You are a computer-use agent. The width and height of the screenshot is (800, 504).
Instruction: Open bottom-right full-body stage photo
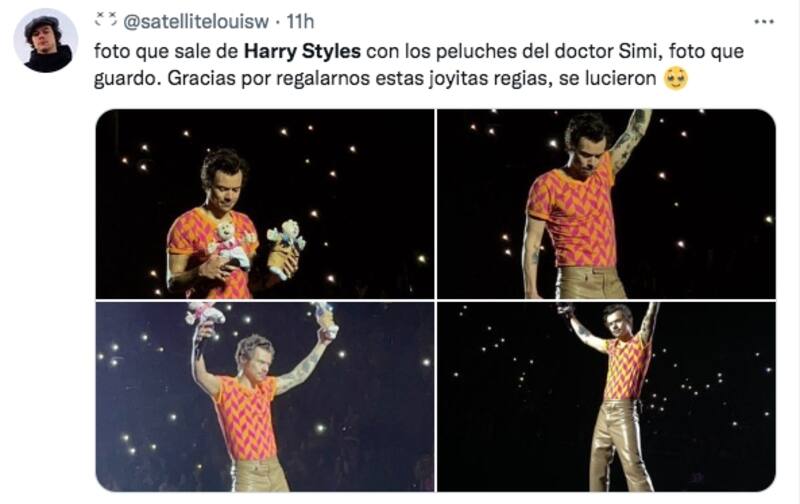[x=606, y=396]
